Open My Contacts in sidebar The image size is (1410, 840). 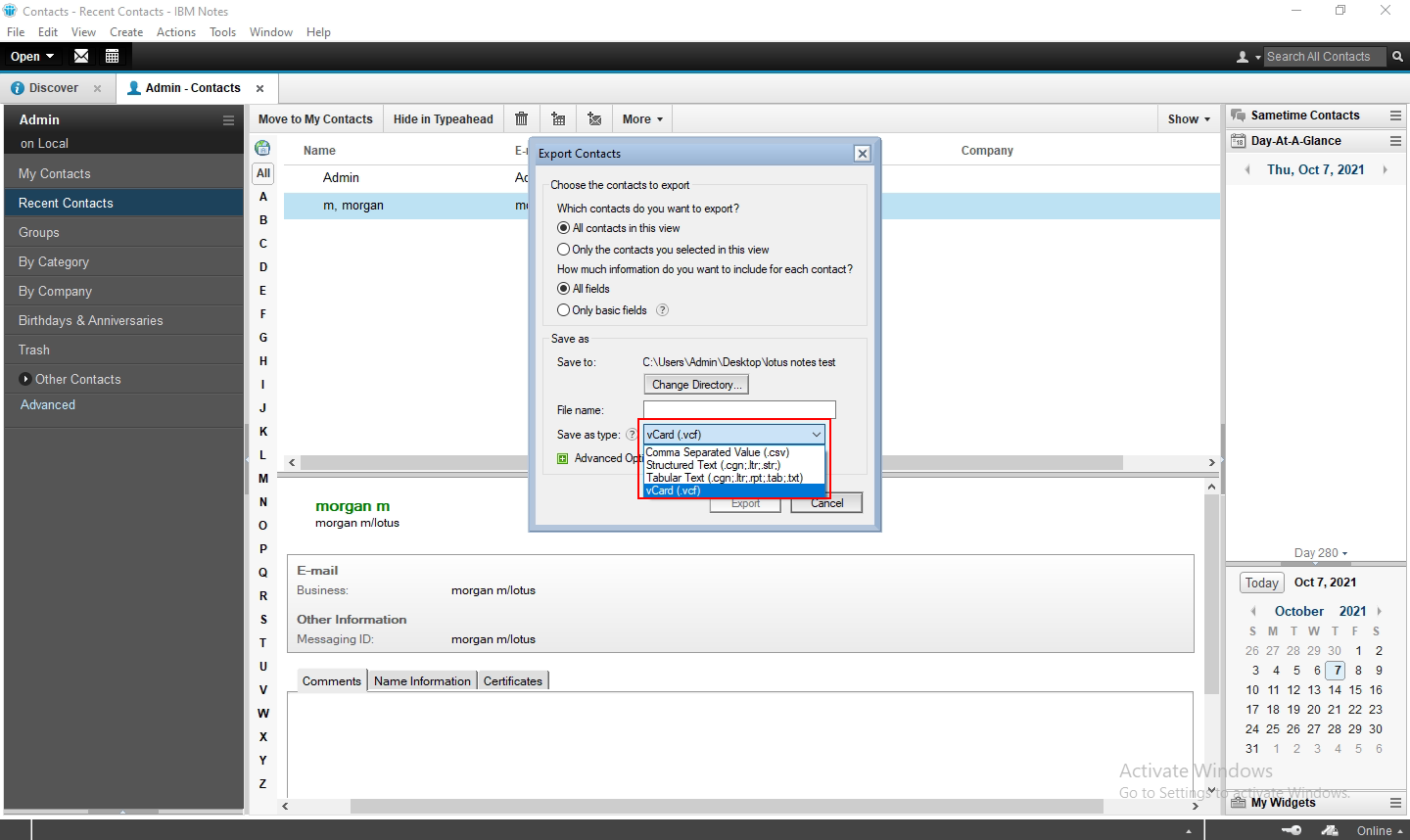click(123, 173)
